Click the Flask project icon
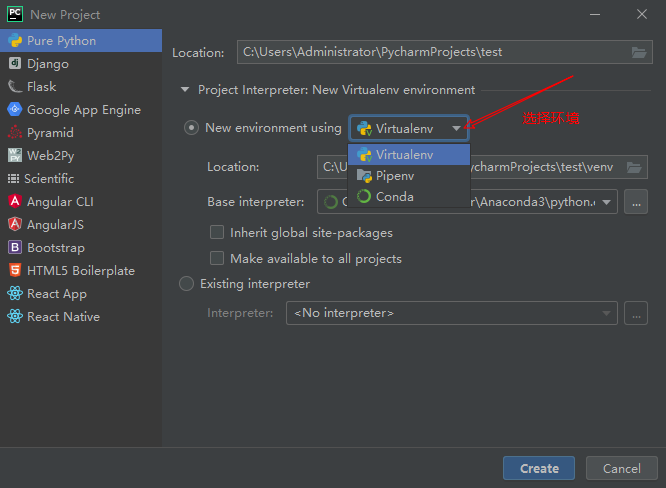Screen dimensions: 666x488 15,87
